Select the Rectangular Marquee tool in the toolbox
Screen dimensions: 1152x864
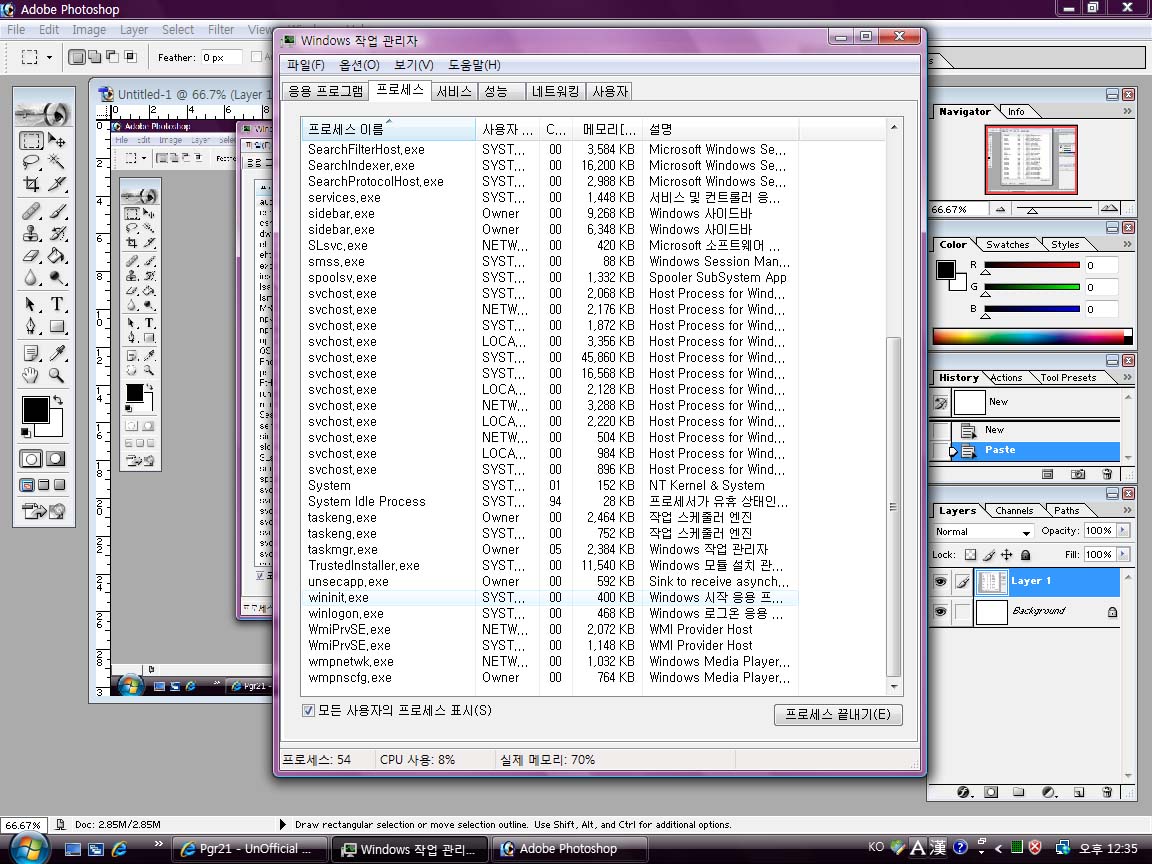pyautogui.click(x=31, y=140)
